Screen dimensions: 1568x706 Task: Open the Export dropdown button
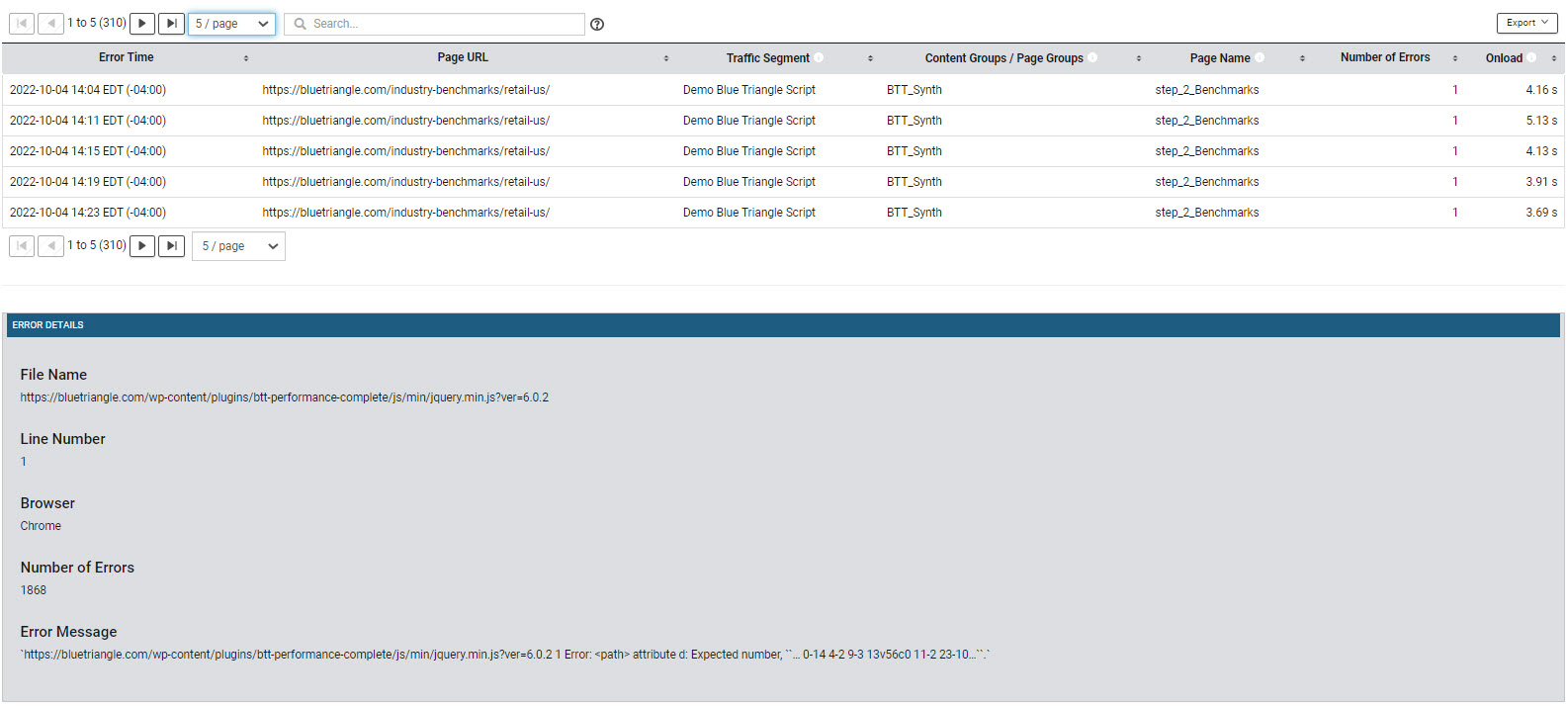click(x=1526, y=23)
